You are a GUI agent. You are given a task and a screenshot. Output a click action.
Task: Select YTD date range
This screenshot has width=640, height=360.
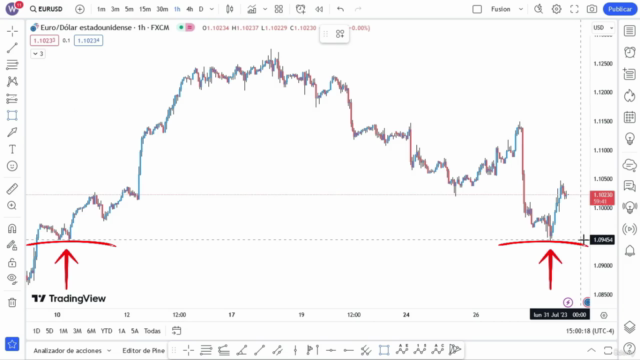point(107,331)
